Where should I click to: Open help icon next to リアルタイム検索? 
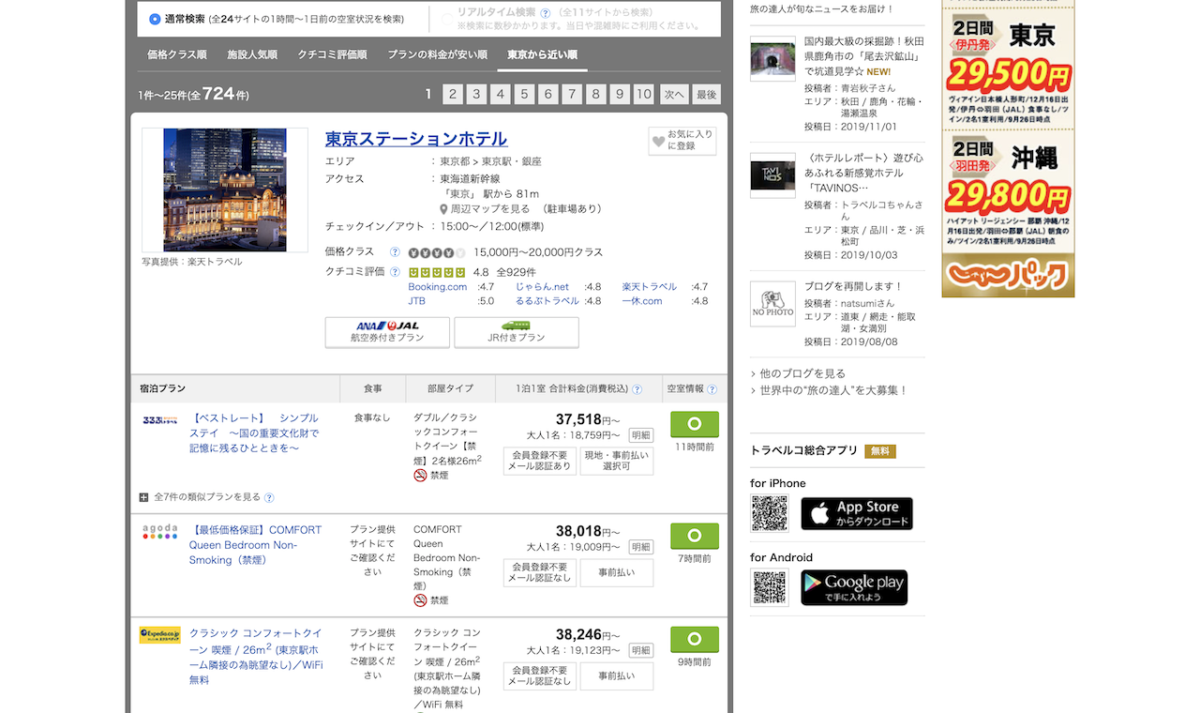(x=546, y=13)
